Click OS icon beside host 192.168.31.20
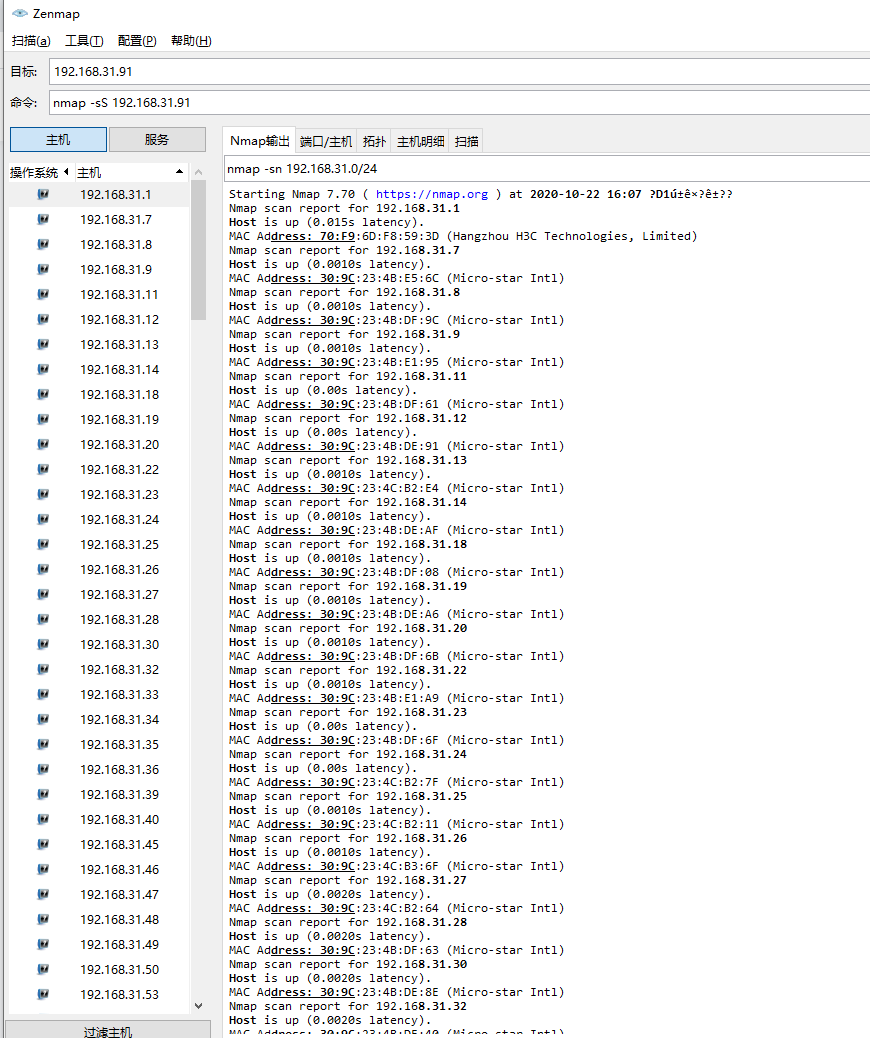 [x=43, y=444]
